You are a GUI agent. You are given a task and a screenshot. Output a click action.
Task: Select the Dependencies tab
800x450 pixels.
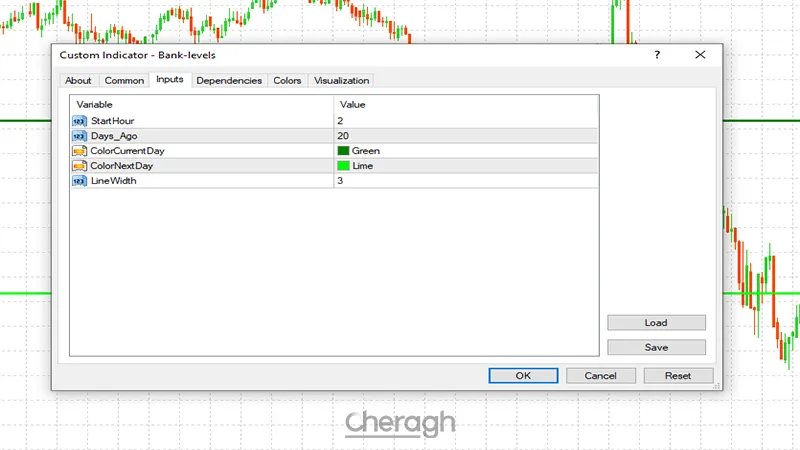(x=229, y=81)
